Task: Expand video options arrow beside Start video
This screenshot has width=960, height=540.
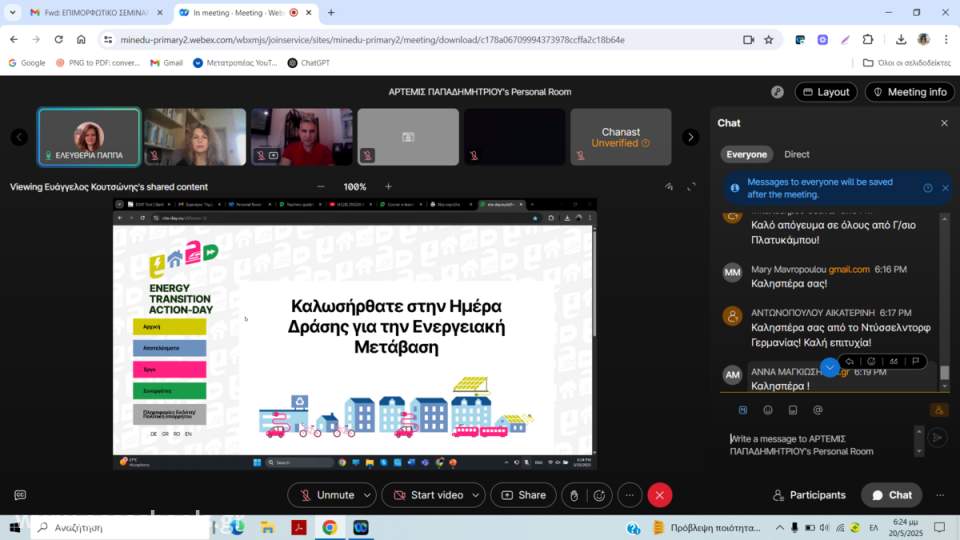Action: click(x=476, y=495)
